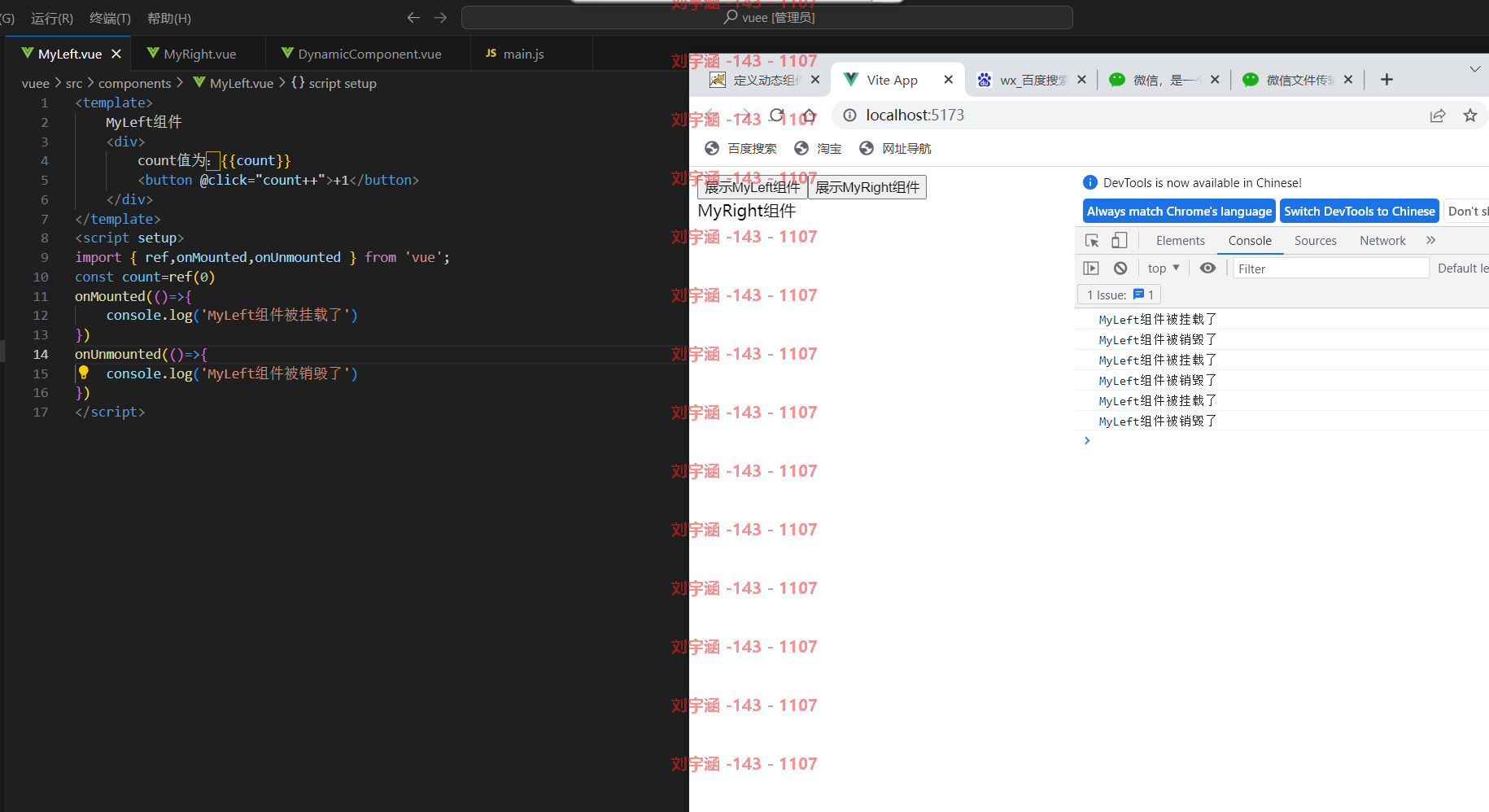Viewport: 1489px width, 812px height.
Task: Close the MyLeft.vue editor tab
Action: (116, 54)
